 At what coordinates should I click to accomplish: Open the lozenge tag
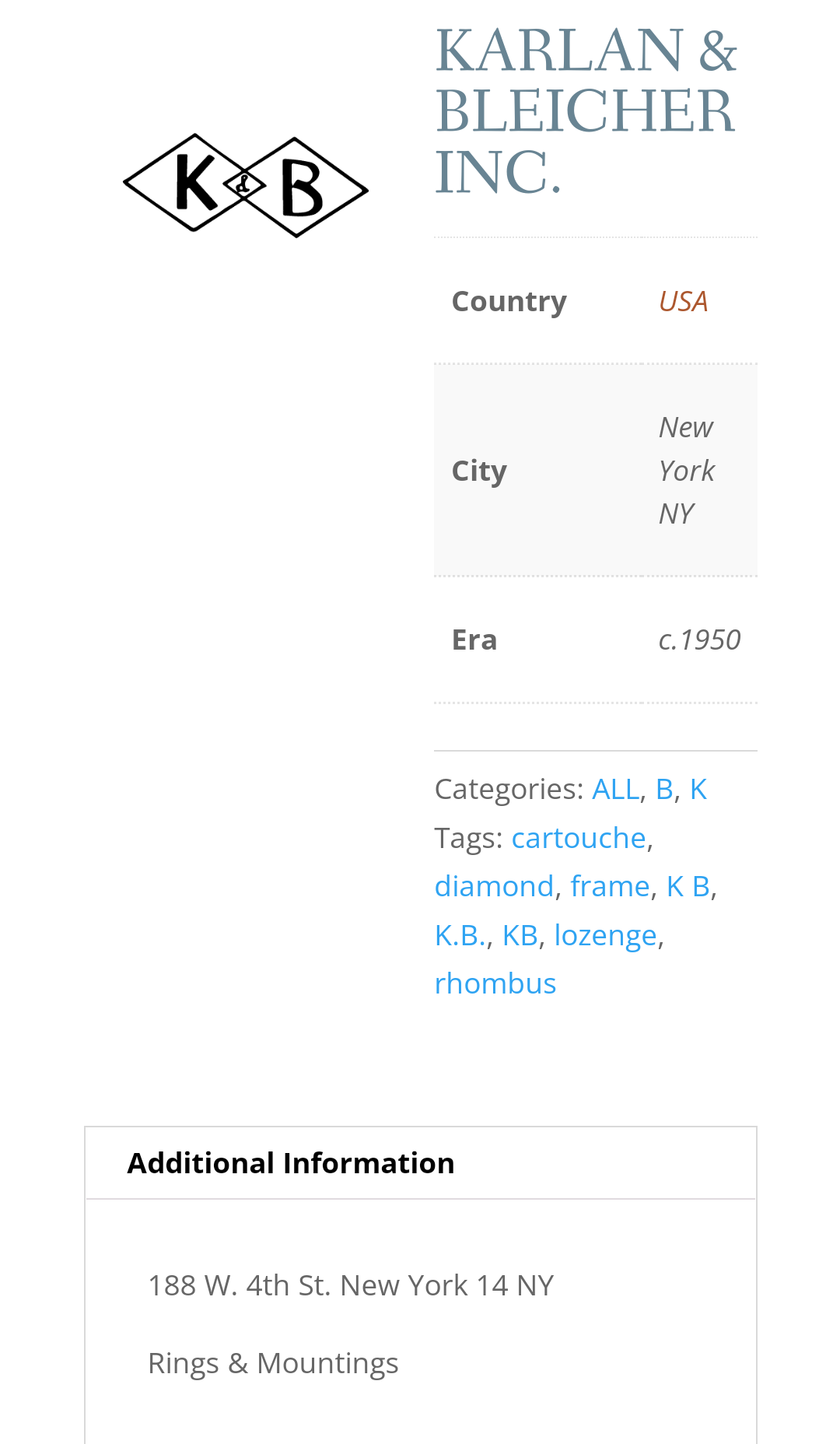coord(605,935)
